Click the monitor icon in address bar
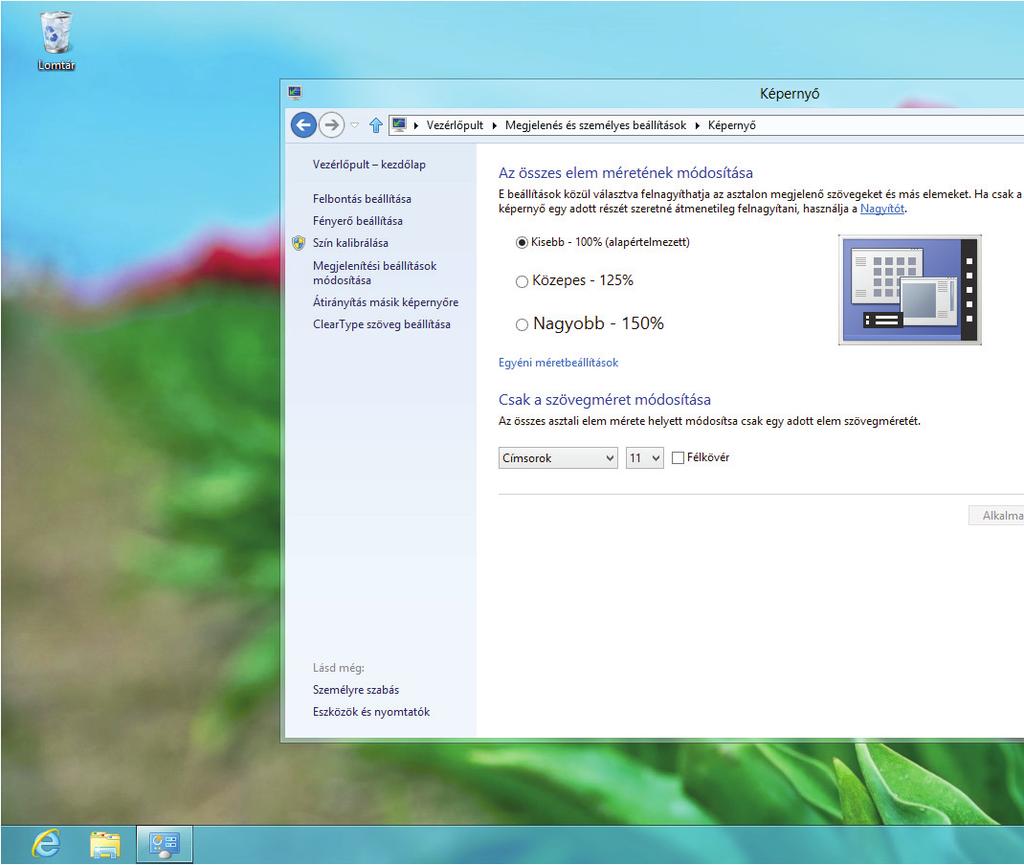This screenshot has width=1024, height=865. 399,124
